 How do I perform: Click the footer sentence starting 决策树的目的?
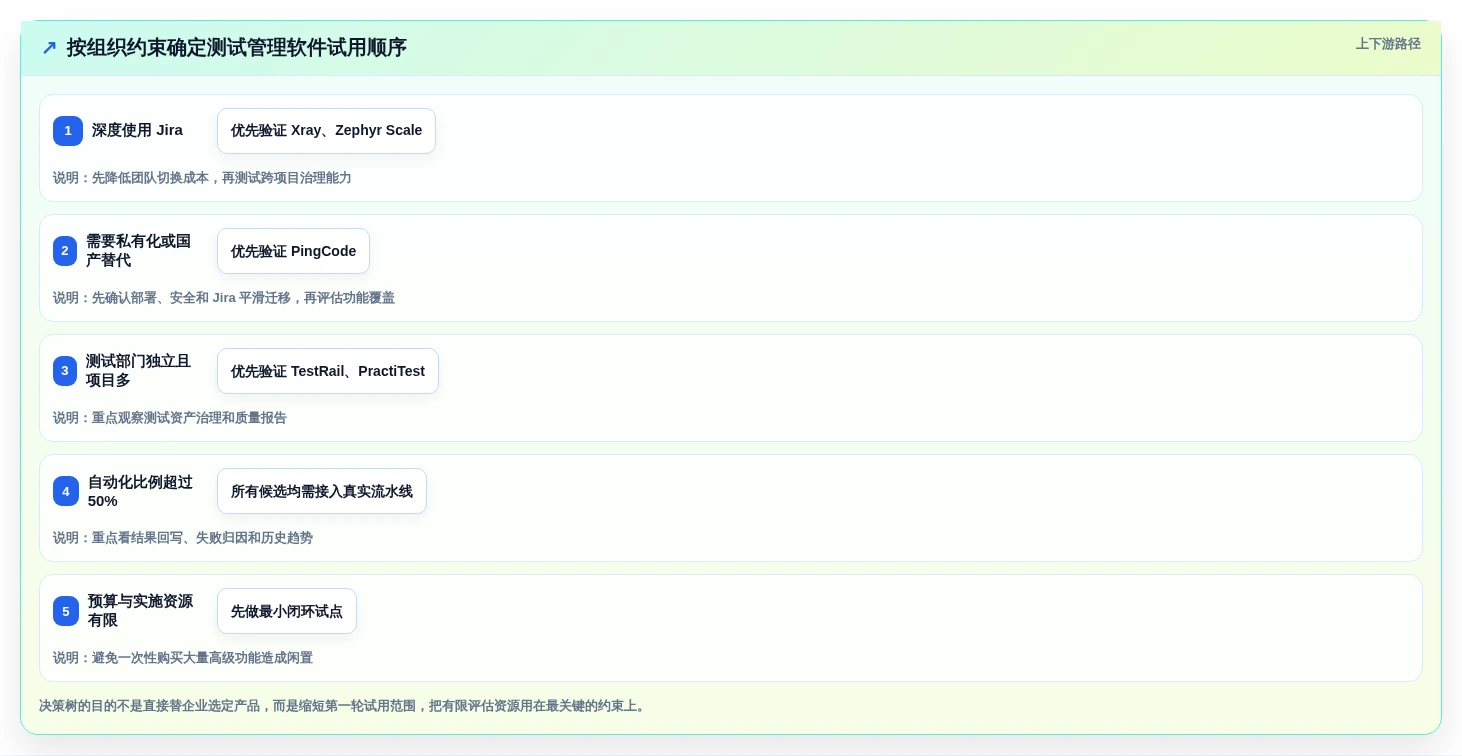(344, 706)
